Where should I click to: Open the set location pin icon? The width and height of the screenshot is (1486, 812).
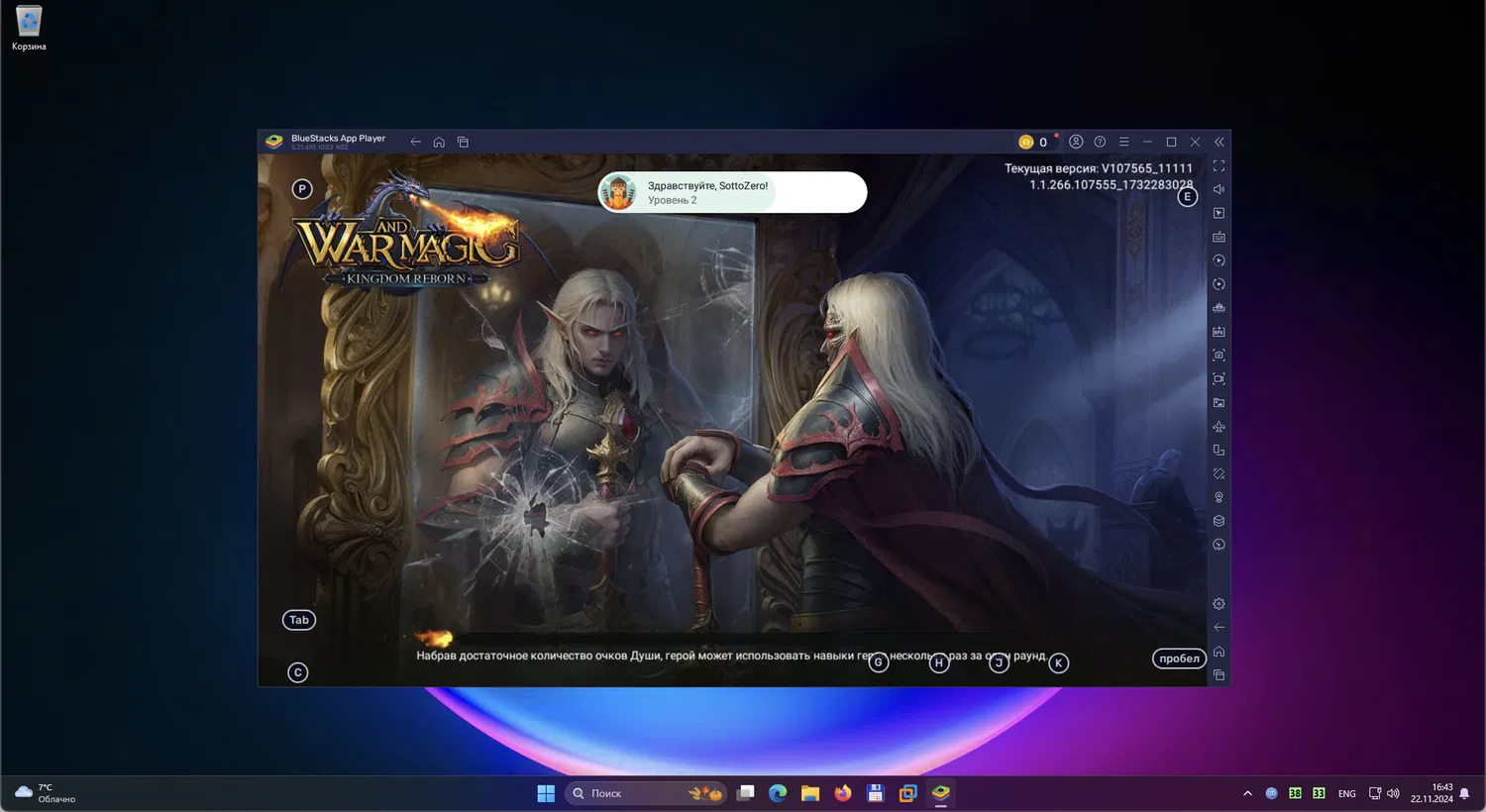tap(1219, 497)
